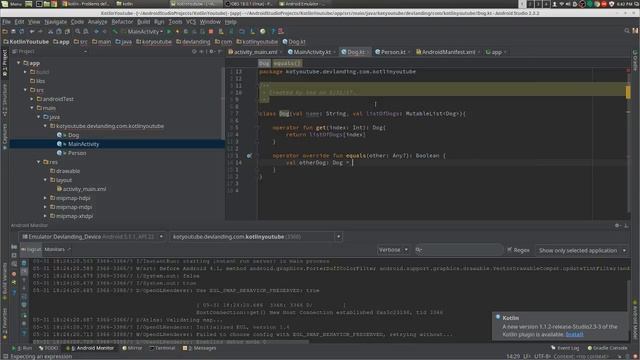The image size is (640, 360).
Task: Click the Make Project hammer icon
Action: [115, 31]
